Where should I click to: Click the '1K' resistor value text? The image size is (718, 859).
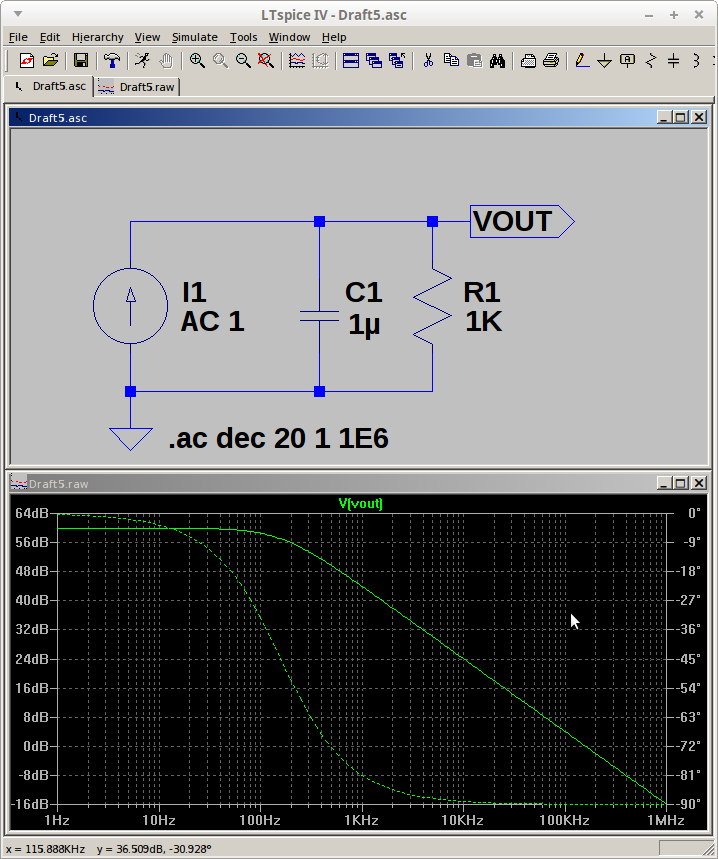484,321
